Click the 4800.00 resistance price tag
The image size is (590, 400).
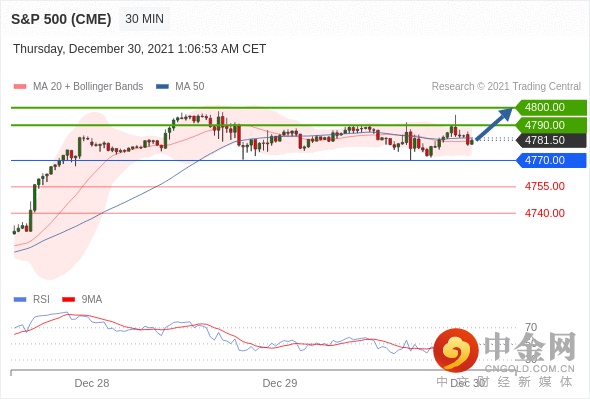[551, 107]
